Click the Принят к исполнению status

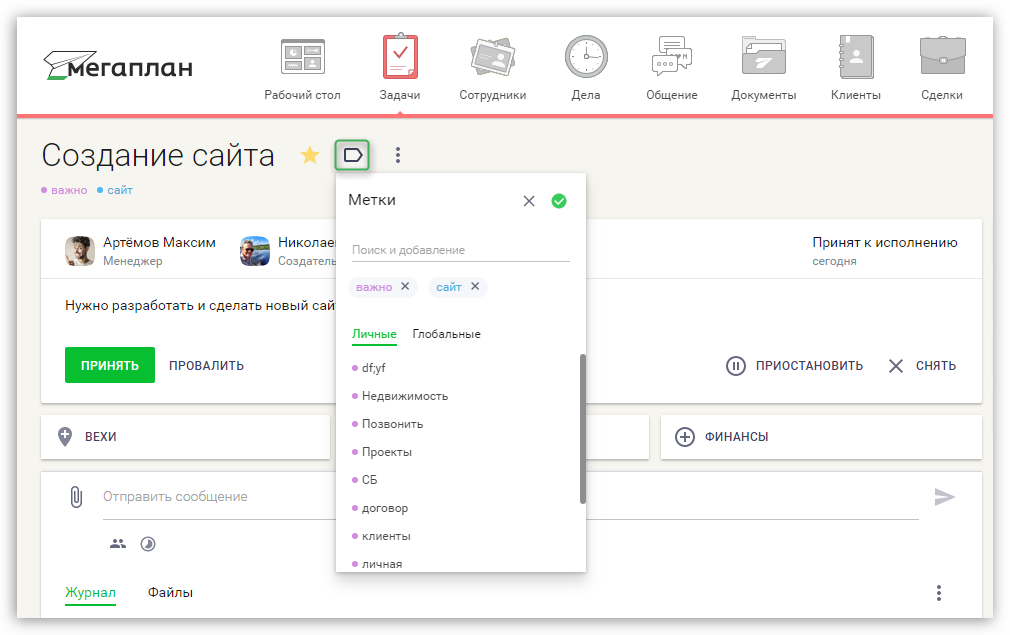tap(884, 243)
